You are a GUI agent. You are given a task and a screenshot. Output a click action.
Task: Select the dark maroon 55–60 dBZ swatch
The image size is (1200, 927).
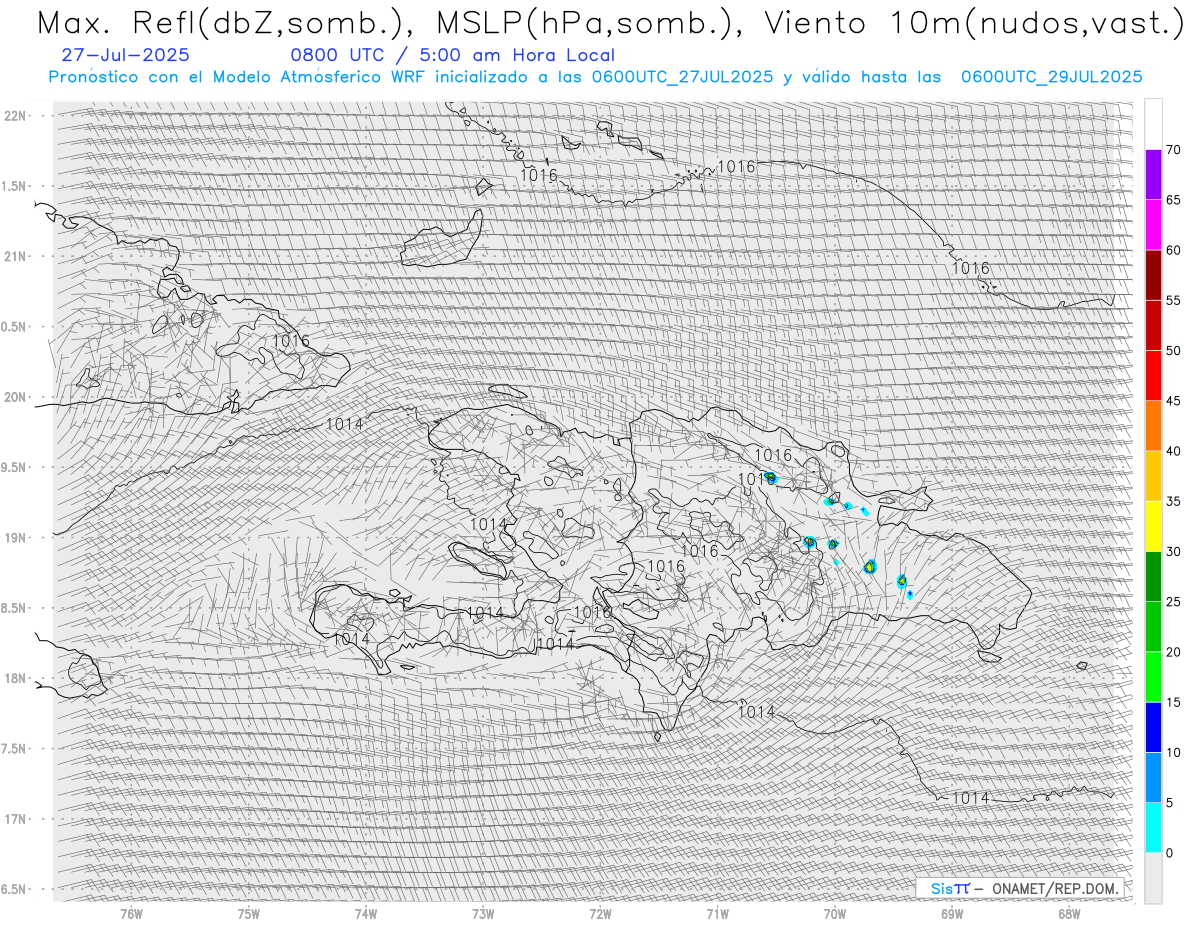(x=1153, y=275)
